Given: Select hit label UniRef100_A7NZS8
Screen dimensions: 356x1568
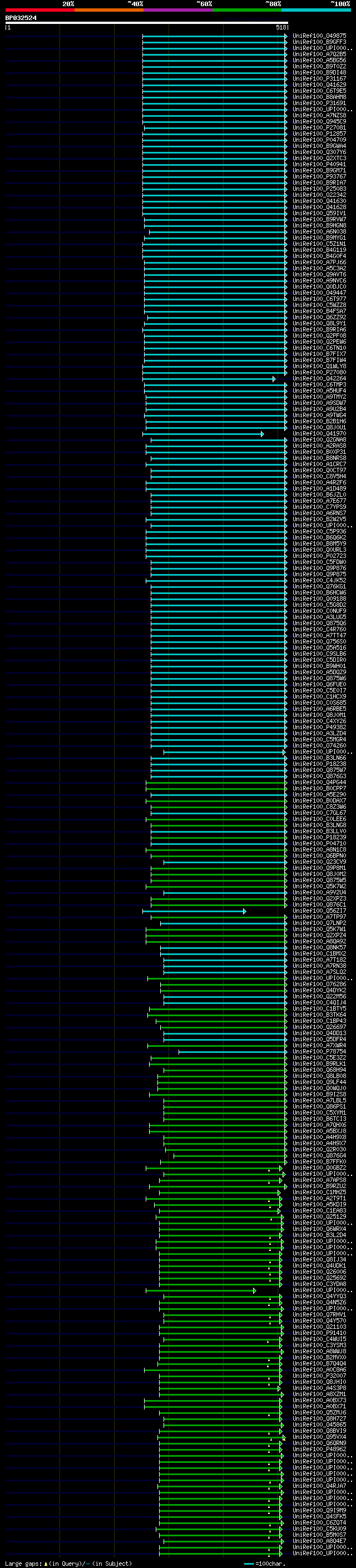Looking at the screenshot, I should pyautogui.click(x=319, y=115).
